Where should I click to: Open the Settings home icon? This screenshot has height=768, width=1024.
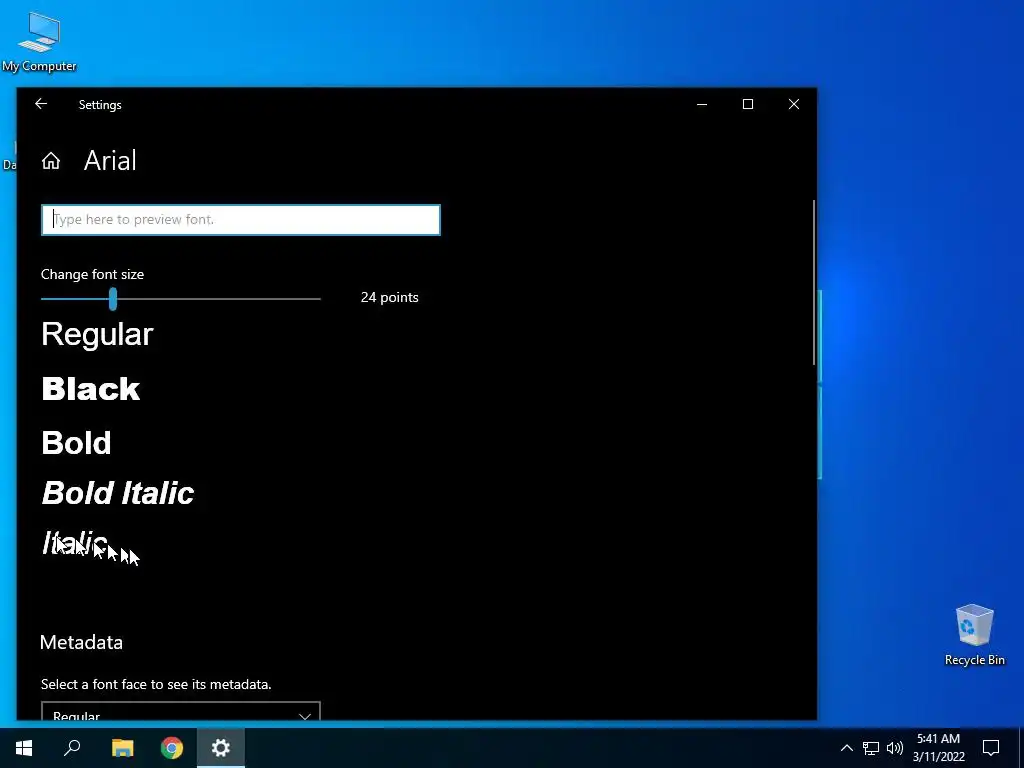point(51,161)
